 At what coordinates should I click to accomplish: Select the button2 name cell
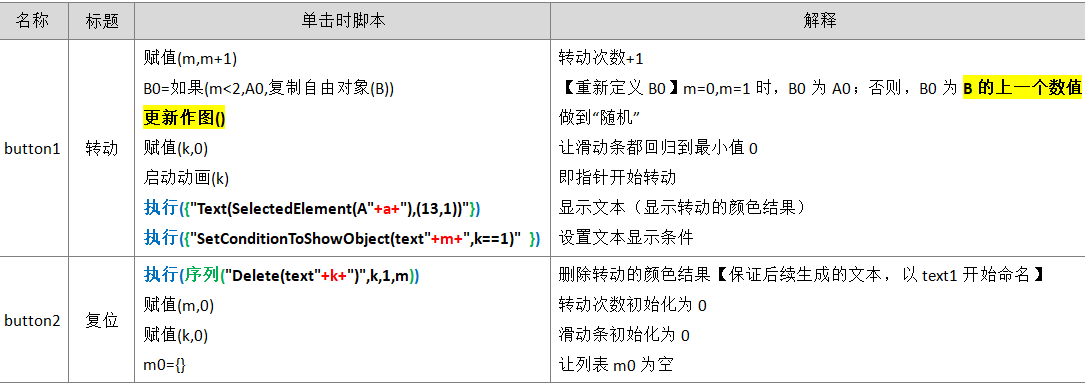coord(33,321)
